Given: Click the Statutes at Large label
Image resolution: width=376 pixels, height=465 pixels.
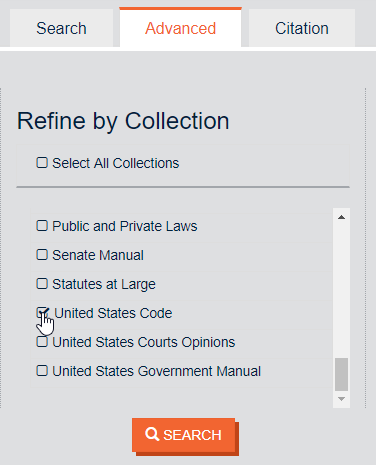Looking at the screenshot, I should [x=104, y=284].
